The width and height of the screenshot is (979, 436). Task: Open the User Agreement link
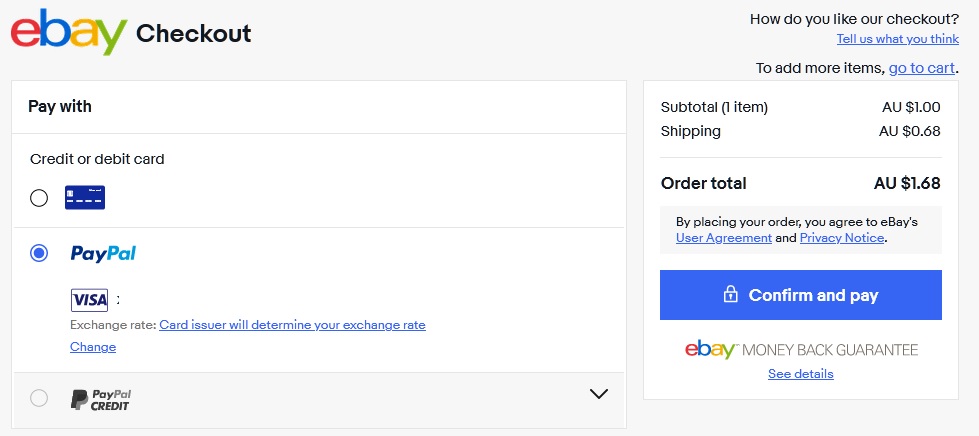point(724,237)
